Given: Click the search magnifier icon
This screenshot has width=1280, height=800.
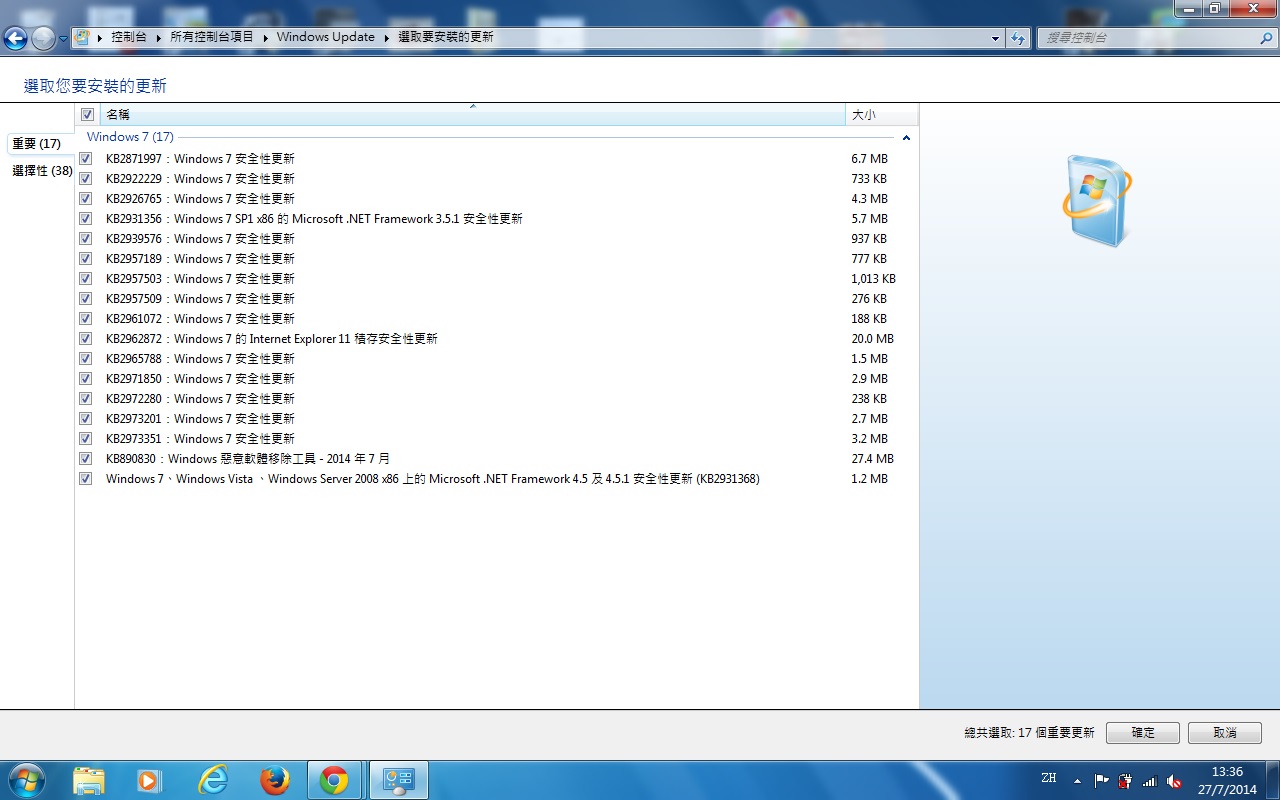Looking at the screenshot, I should 1265,38.
